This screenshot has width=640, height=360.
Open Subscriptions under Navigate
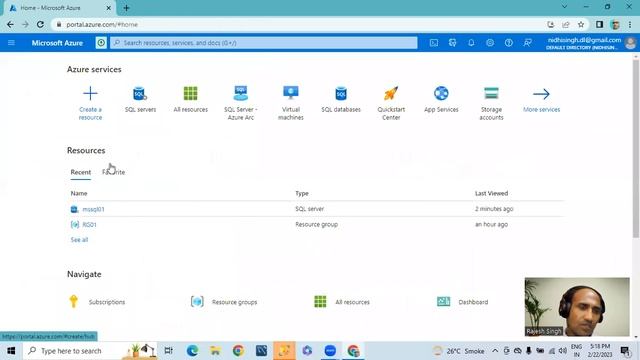tap(97, 302)
